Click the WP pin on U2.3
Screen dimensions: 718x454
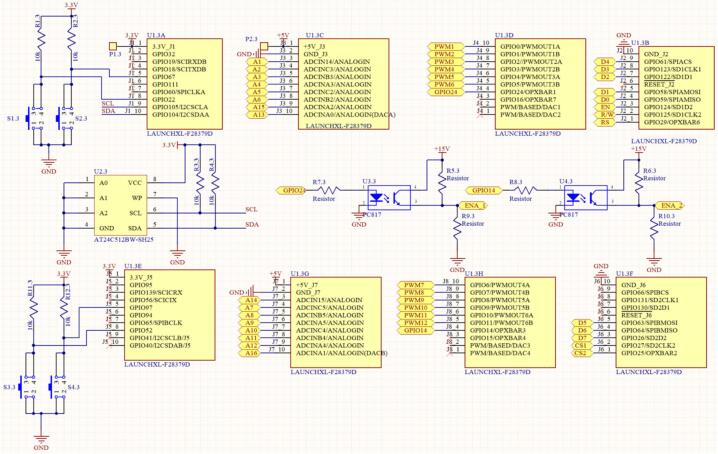(x=136, y=198)
